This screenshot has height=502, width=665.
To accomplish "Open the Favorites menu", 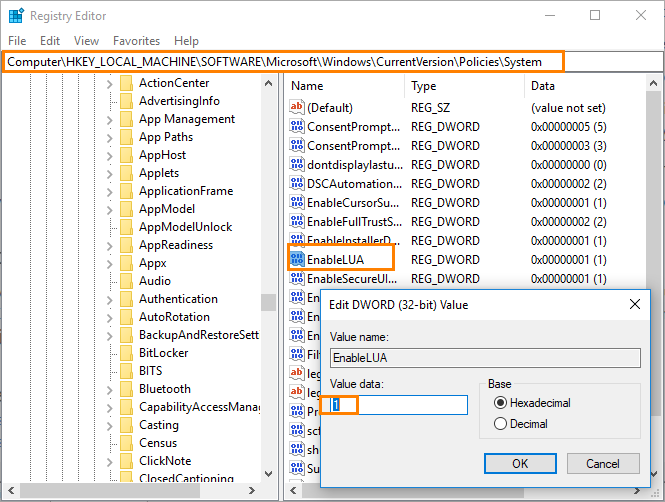I will click(x=136, y=41).
